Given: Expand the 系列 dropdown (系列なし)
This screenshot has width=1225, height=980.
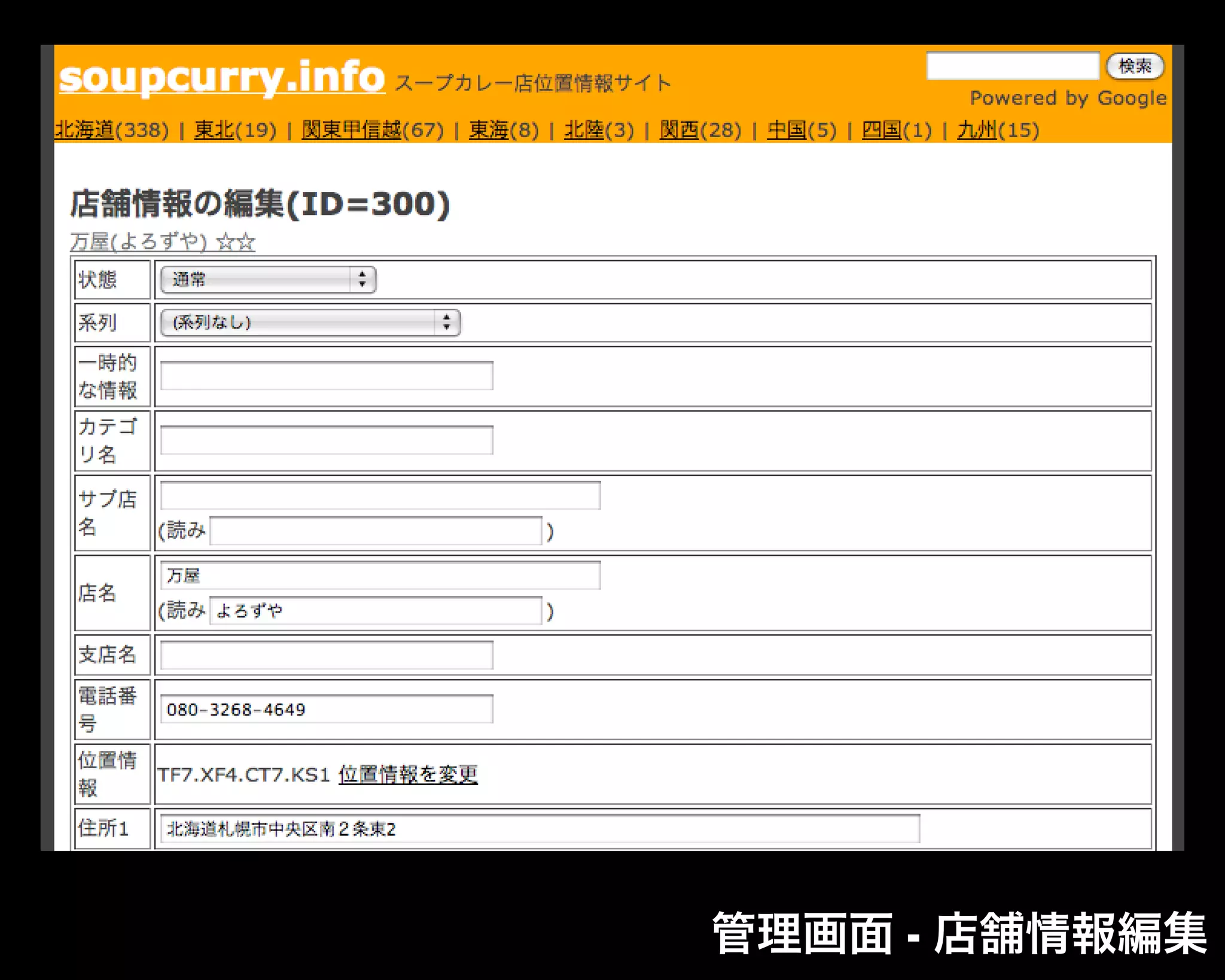Looking at the screenshot, I should click(x=310, y=322).
